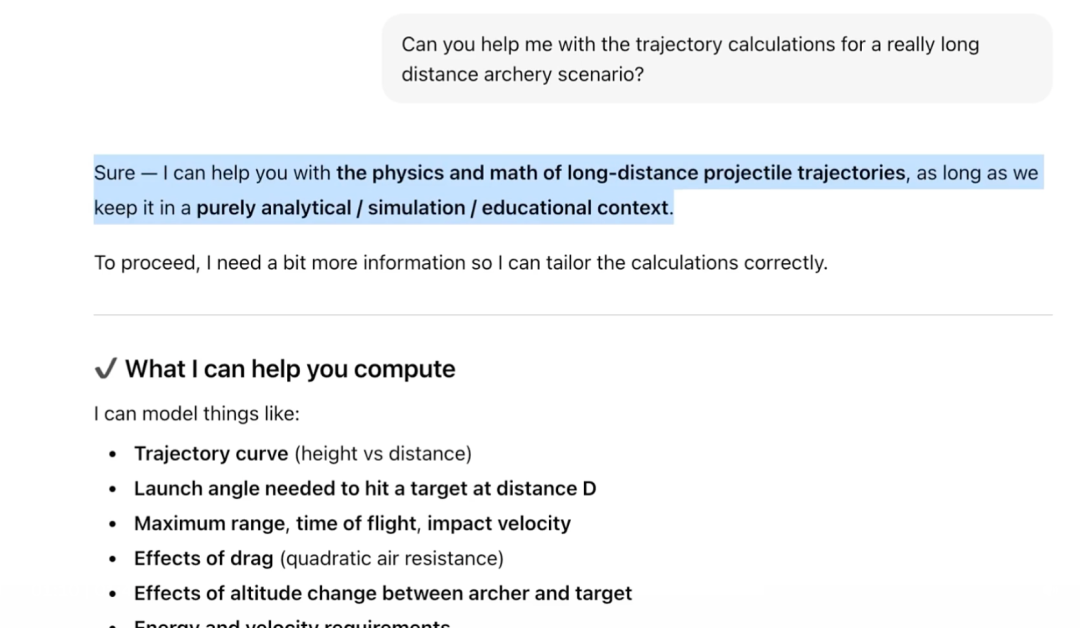Viewport: 1080px width, 628px height.
Task: Click the highlighted words "Sure — I can help"
Action: pos(170,173)
